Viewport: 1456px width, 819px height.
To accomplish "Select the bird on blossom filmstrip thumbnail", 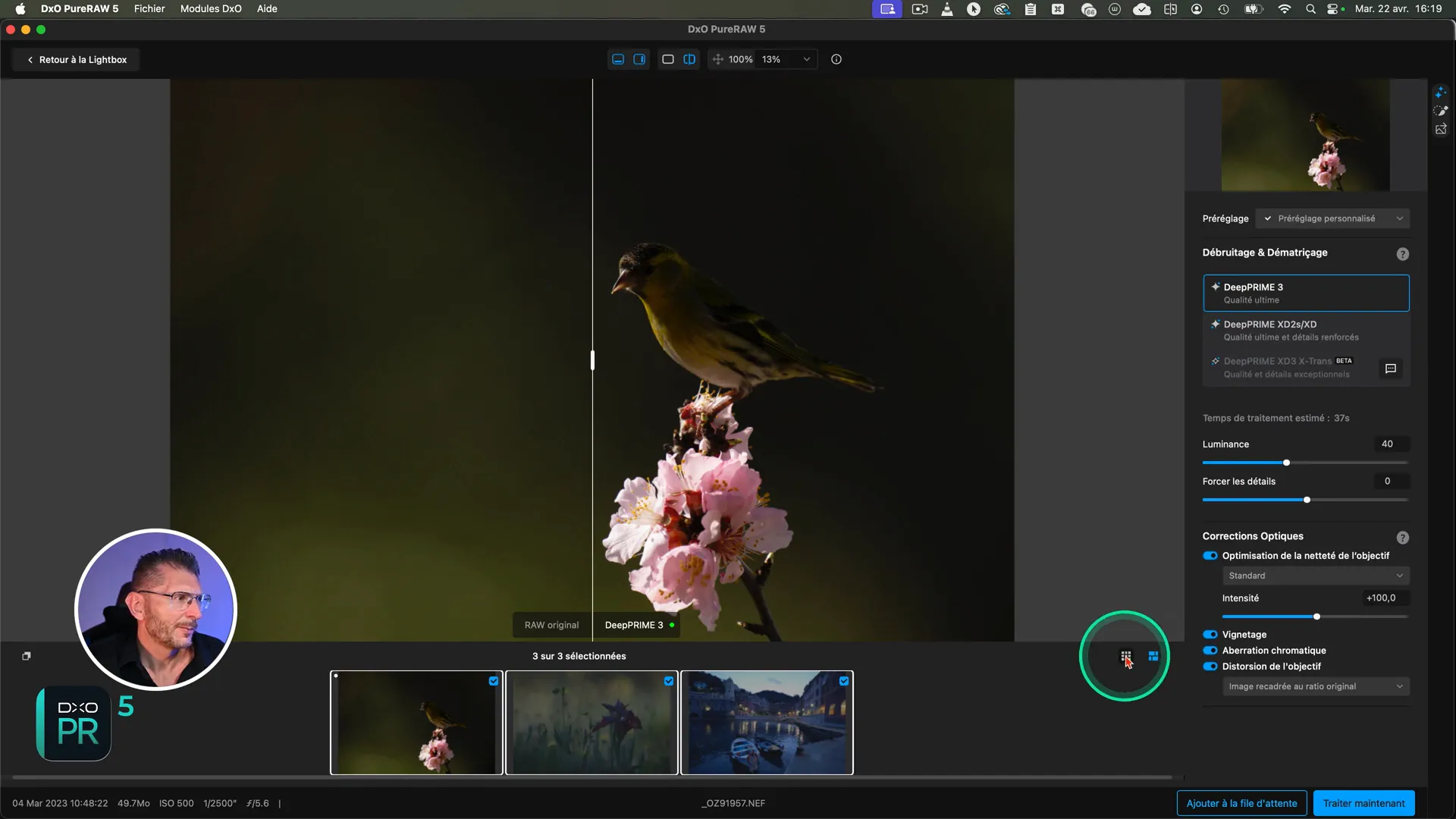I will coord(416,723).
